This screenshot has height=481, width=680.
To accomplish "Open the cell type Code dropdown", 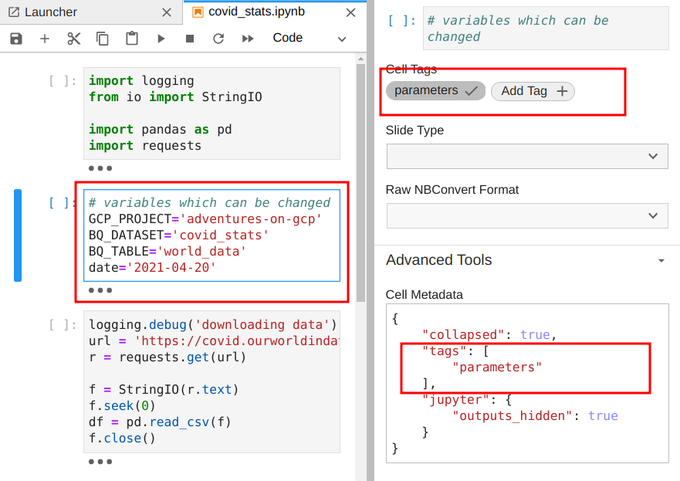I will pyautogui.click(x=310, y=38).
